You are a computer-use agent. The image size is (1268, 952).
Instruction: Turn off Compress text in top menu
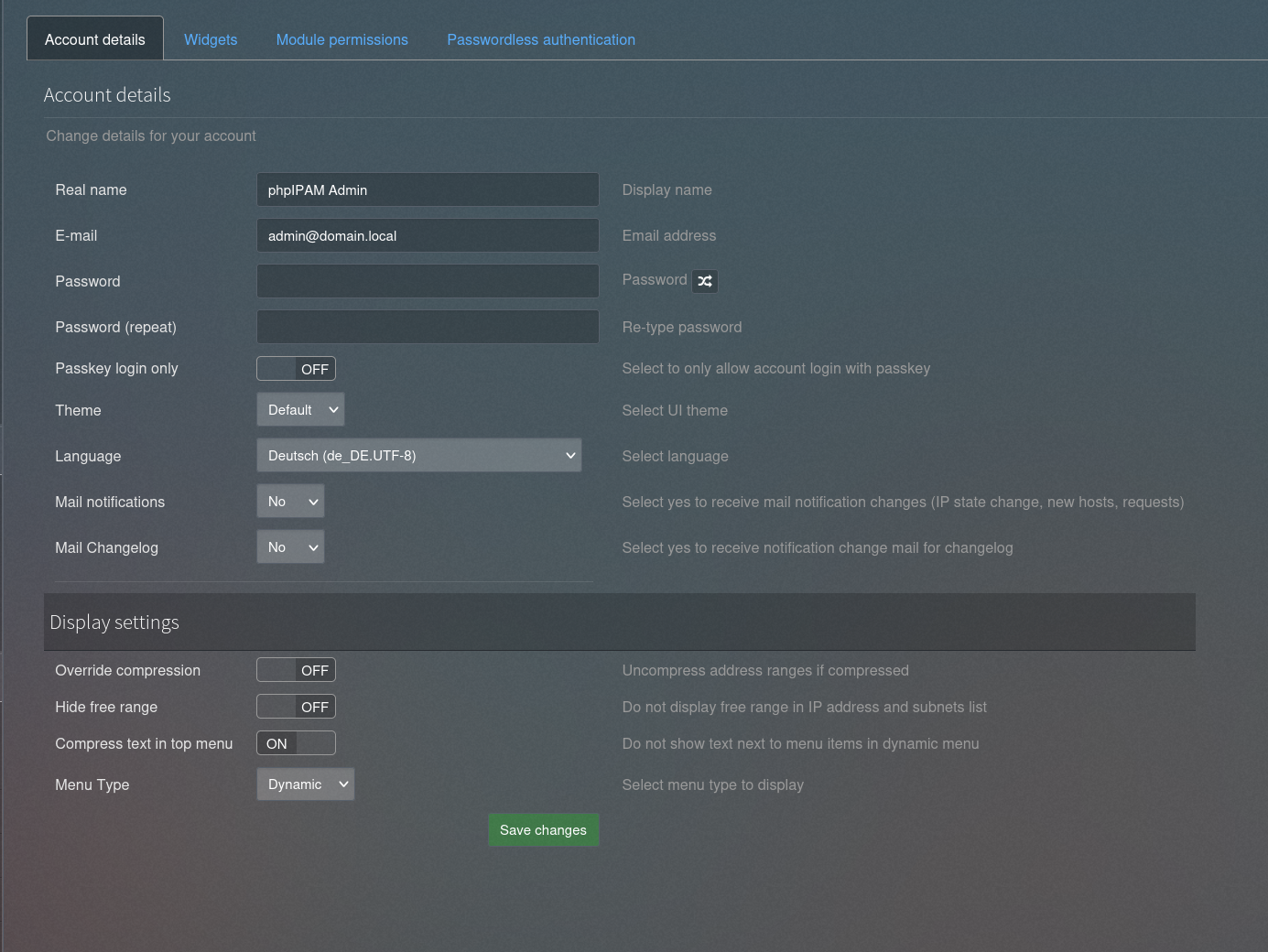click(296, 743)
